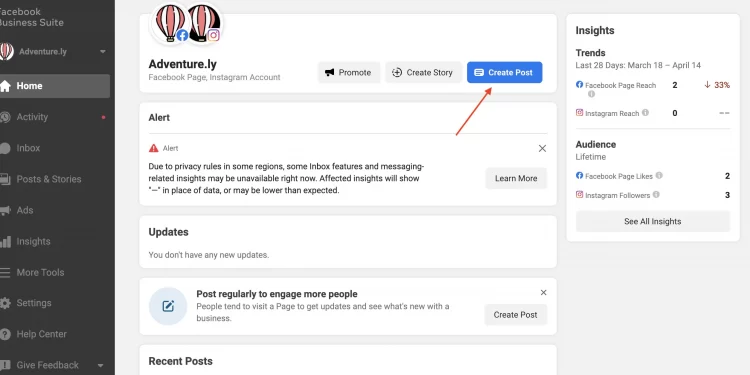Click the Adventure.ly page title

[x=183, y=64]
